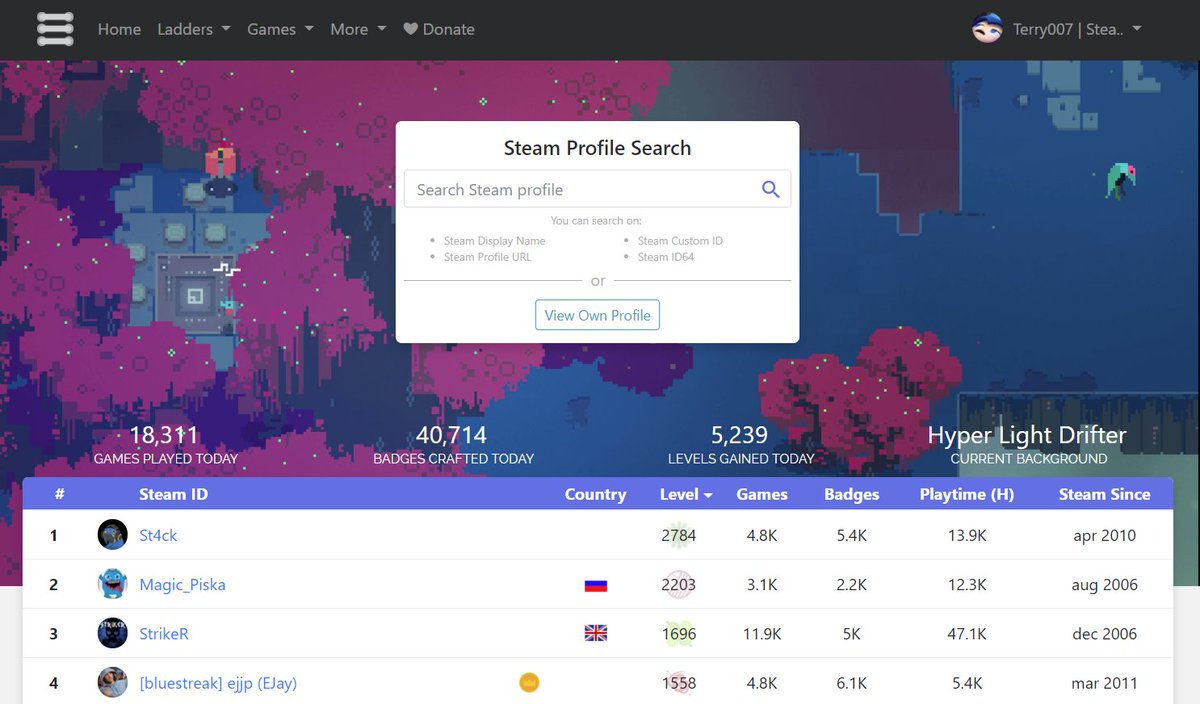Click the heart Donate link

point(438,29)
